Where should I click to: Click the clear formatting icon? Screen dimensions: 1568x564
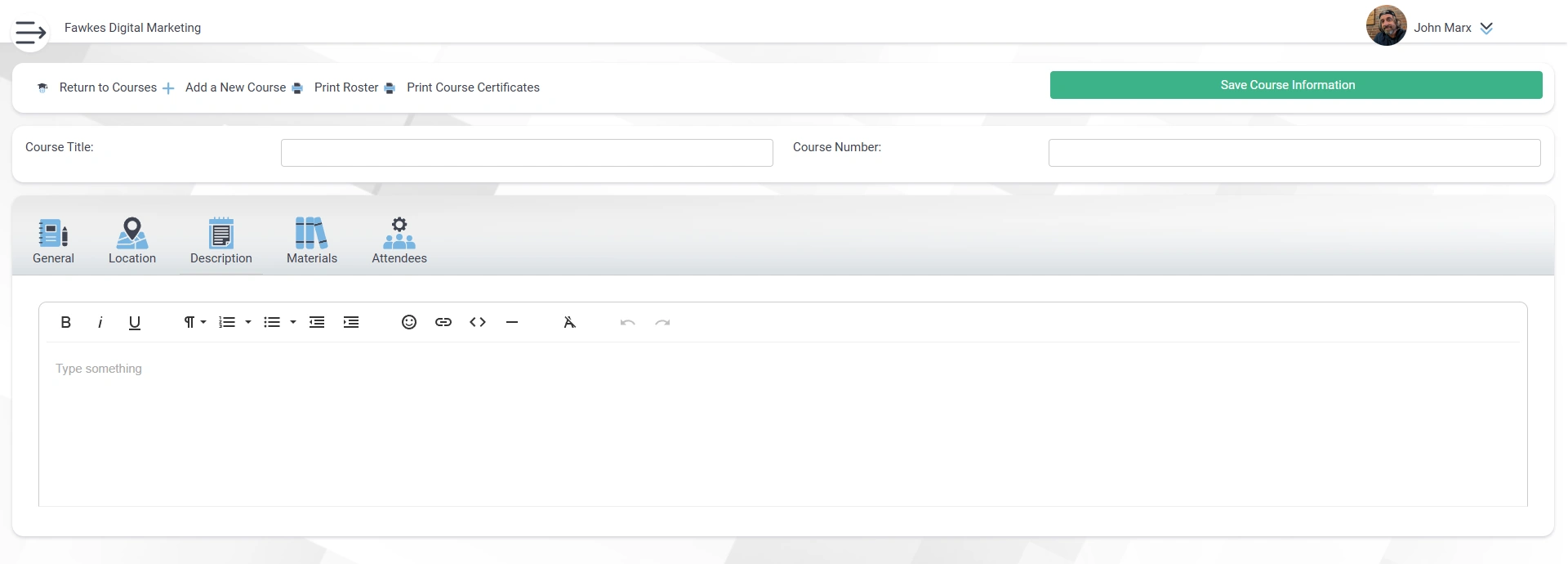click(570, 322)
